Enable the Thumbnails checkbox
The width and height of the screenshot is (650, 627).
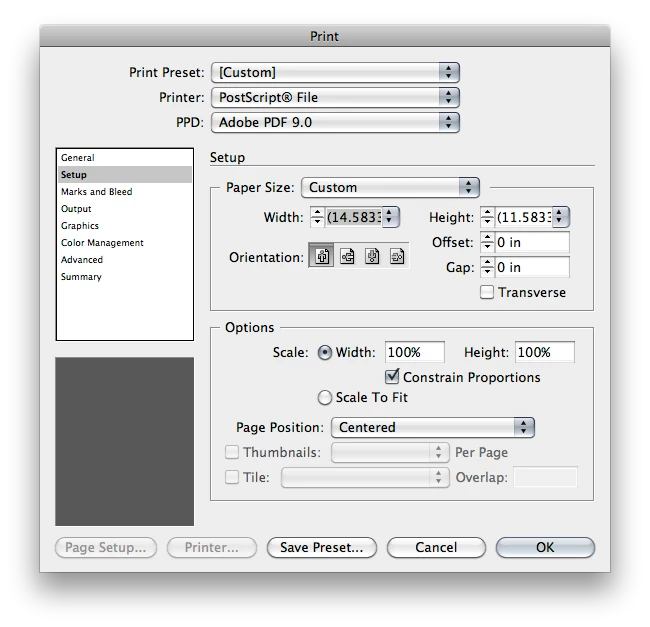click(x=232, y=452)
